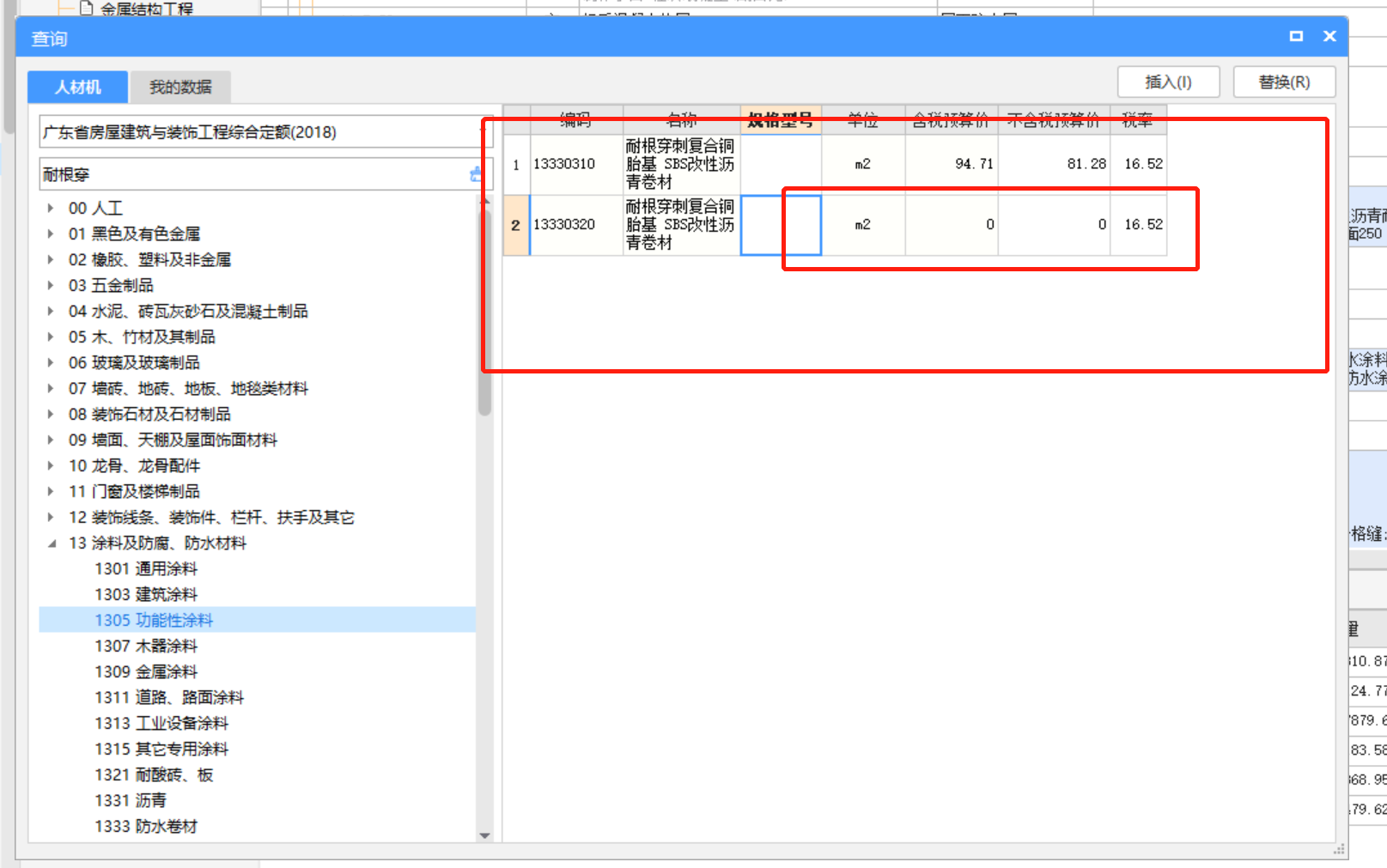Expand the 08 装饰石材及石材制品 node

tap(51, 414)
